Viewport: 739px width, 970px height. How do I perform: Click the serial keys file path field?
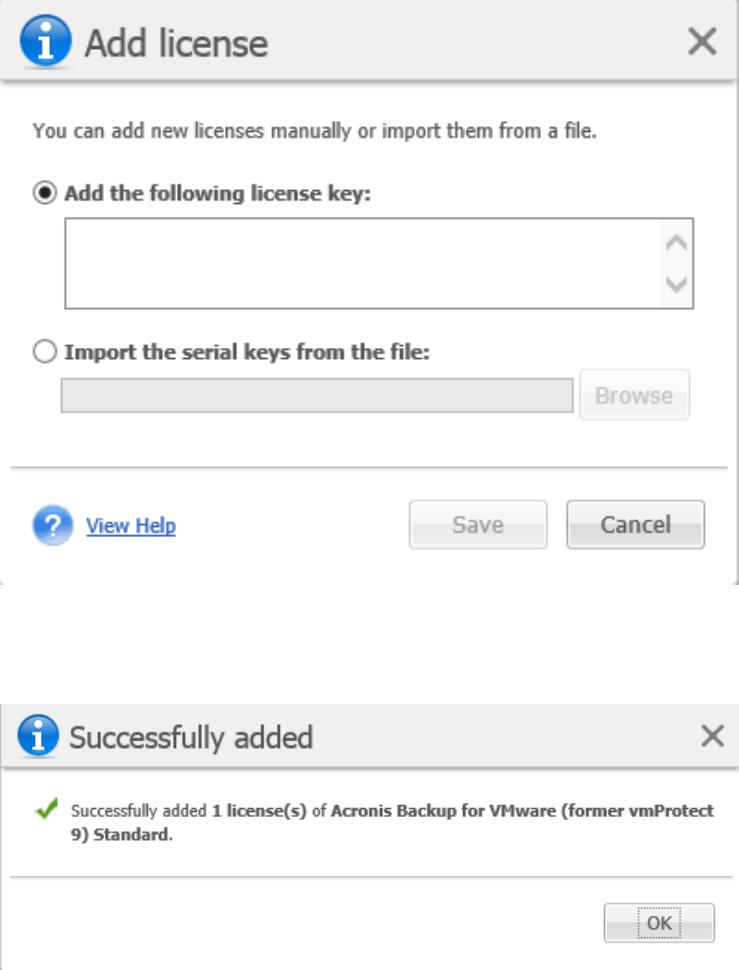(x=316, y=395)
